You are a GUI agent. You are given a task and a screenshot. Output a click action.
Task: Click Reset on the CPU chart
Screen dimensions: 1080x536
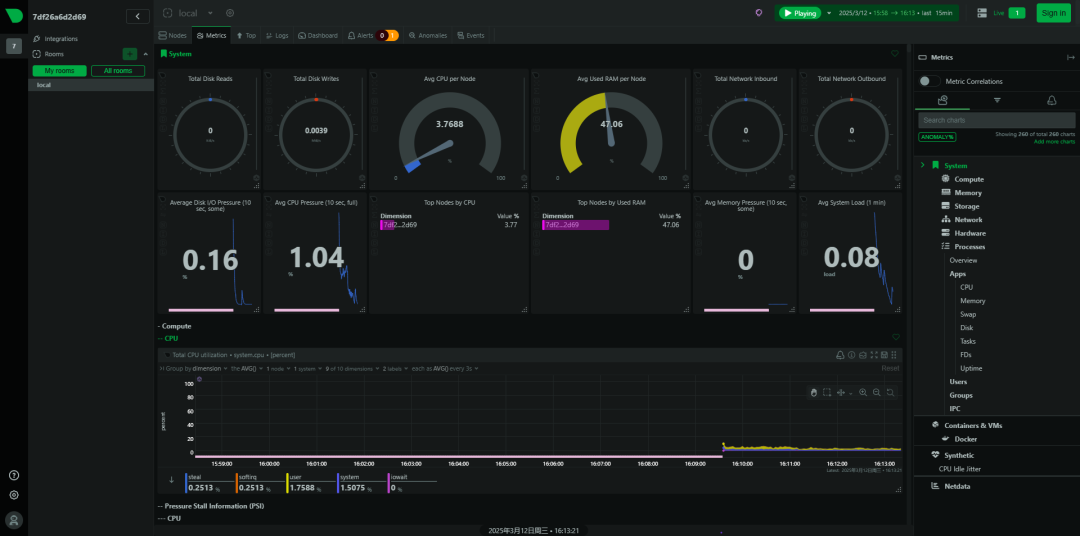pos(891,369)
